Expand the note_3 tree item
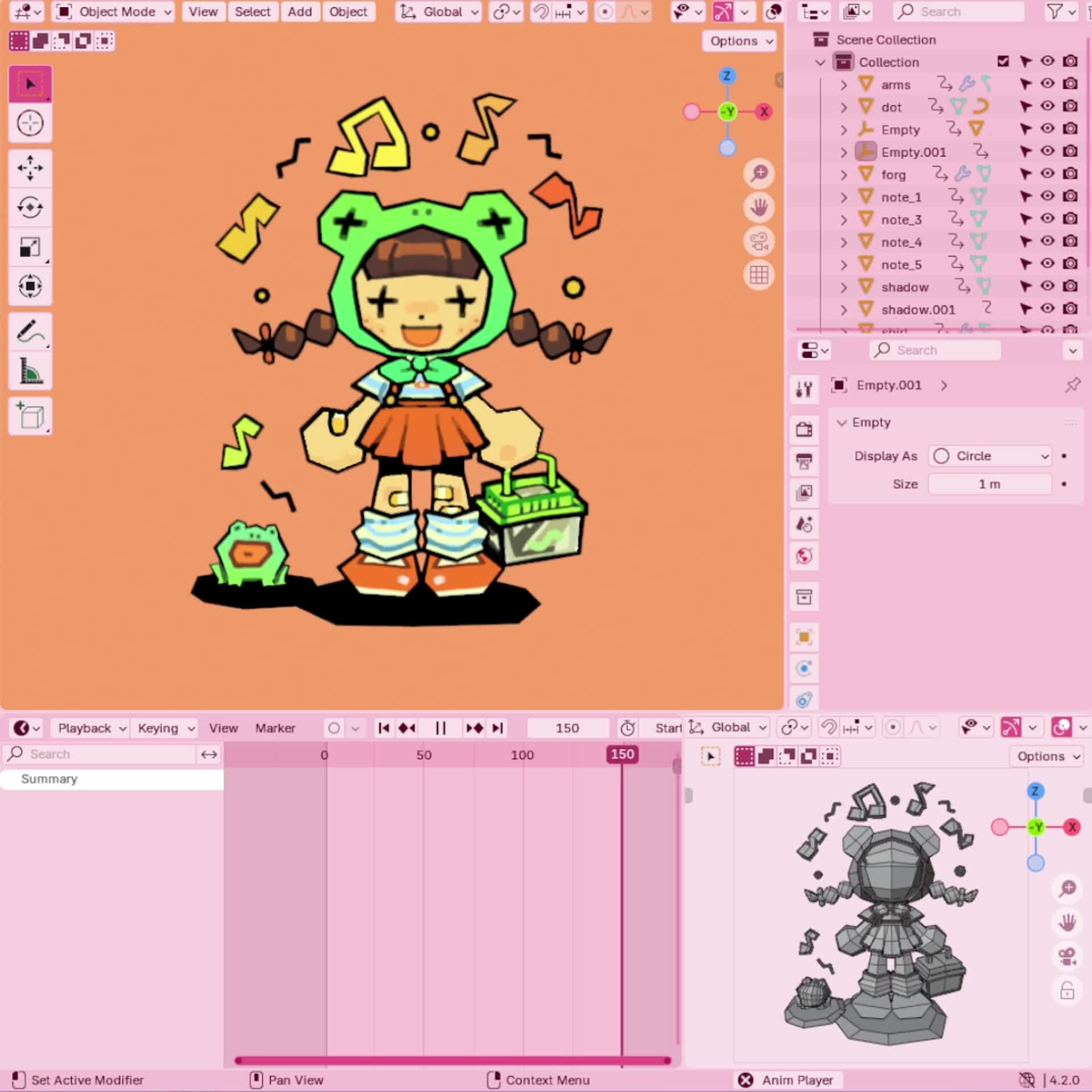The image size is (1092, 1092). point(843,220)
